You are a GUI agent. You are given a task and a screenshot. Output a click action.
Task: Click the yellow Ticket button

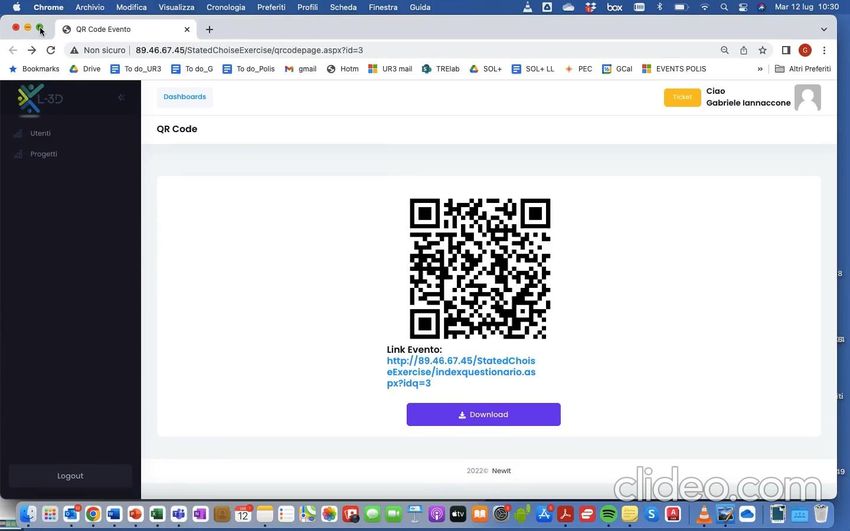(682, 97)
